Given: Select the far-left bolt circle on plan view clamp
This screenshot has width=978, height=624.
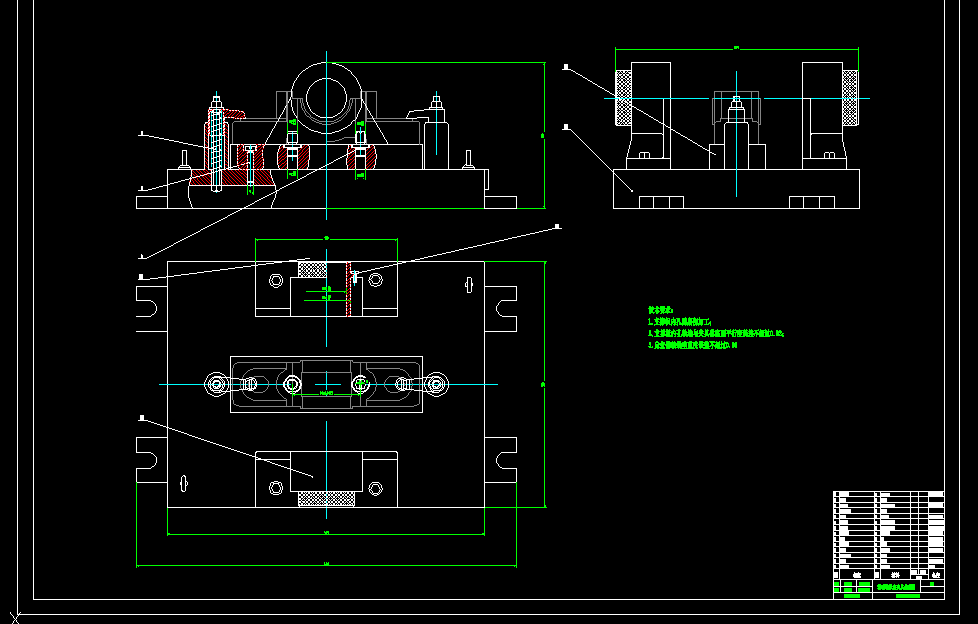Looking at the screenshot, I should click(217, 384).
